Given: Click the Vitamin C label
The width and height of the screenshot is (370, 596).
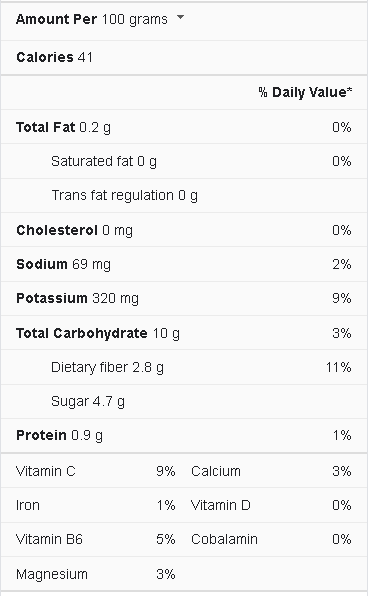Looking at the screenshot, I should tap(46, 471).
